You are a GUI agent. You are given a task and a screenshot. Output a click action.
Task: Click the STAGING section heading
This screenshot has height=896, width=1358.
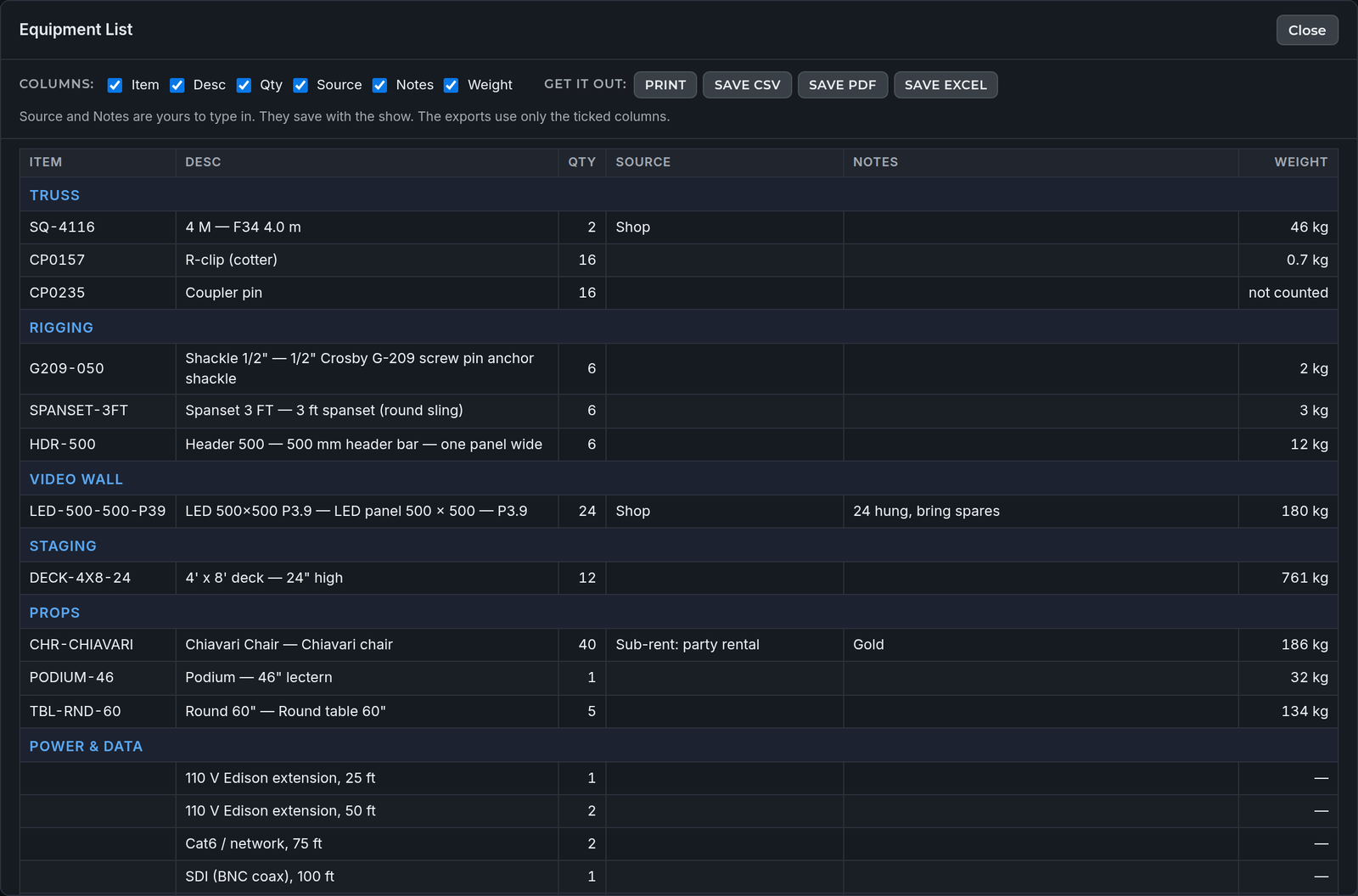[63, 546]
